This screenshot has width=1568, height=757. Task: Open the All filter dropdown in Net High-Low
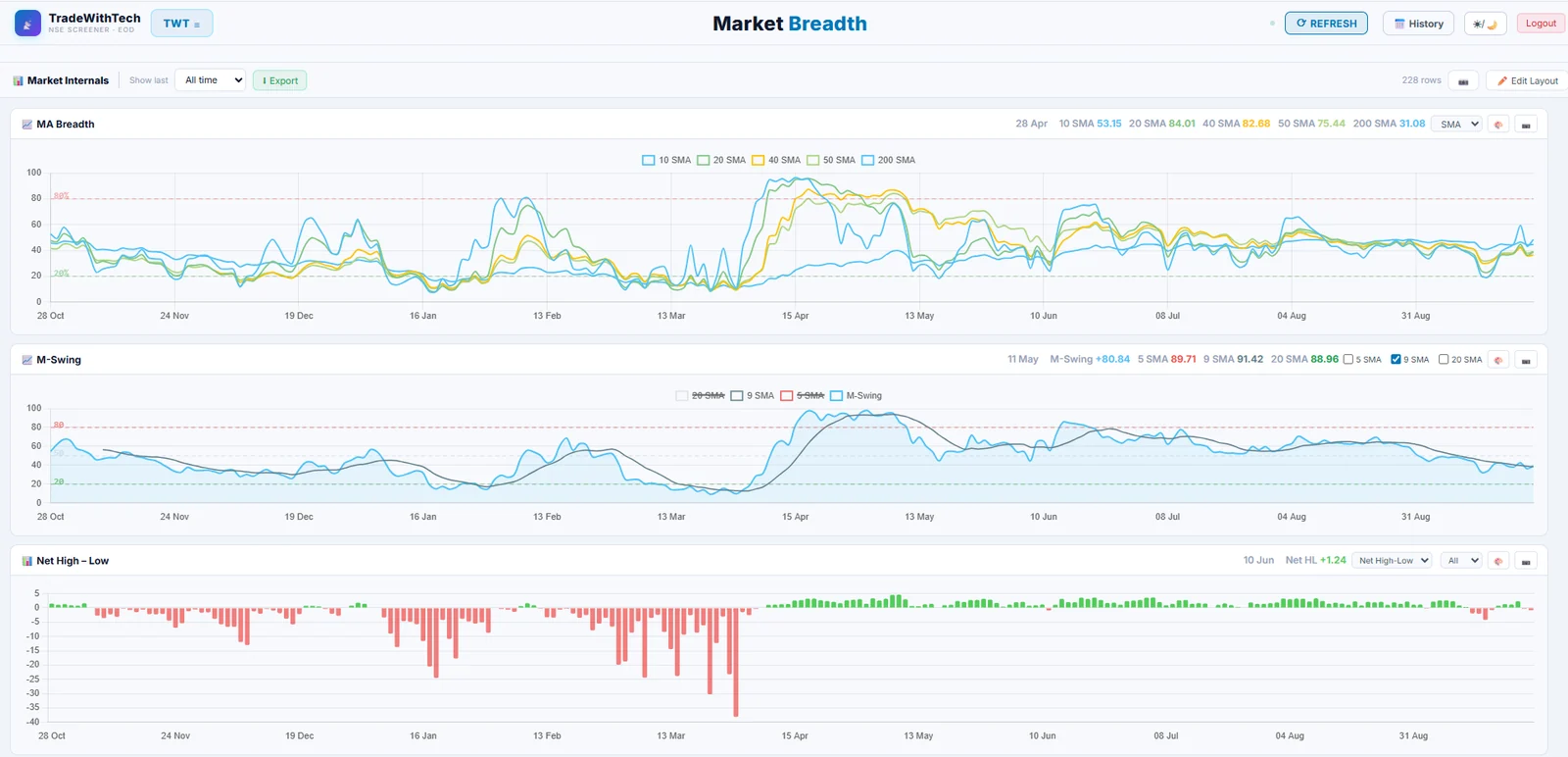1460,561
